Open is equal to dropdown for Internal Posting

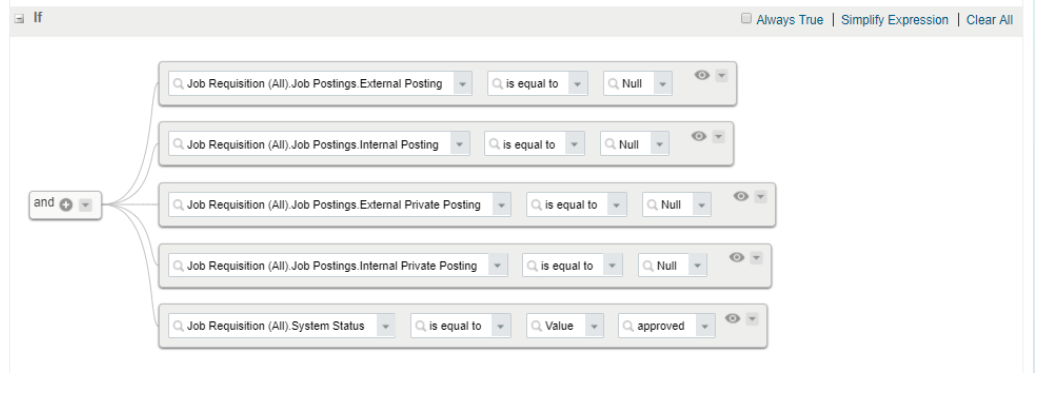(x=575, y=144)
